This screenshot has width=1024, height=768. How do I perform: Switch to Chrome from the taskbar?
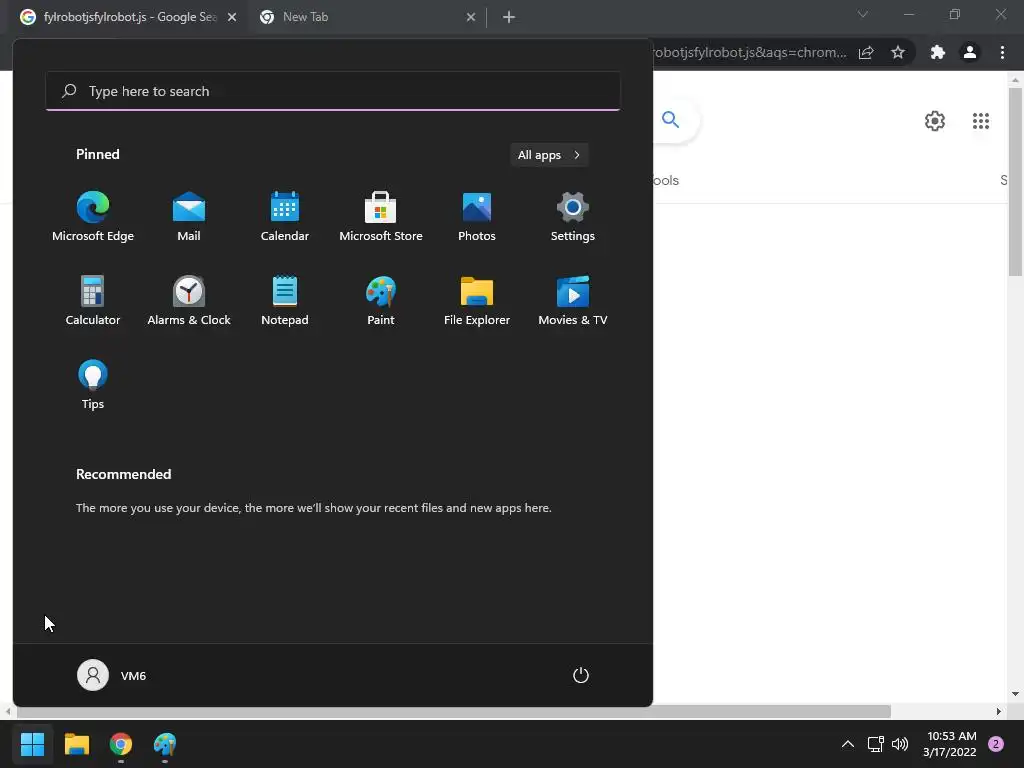(121, 744)
